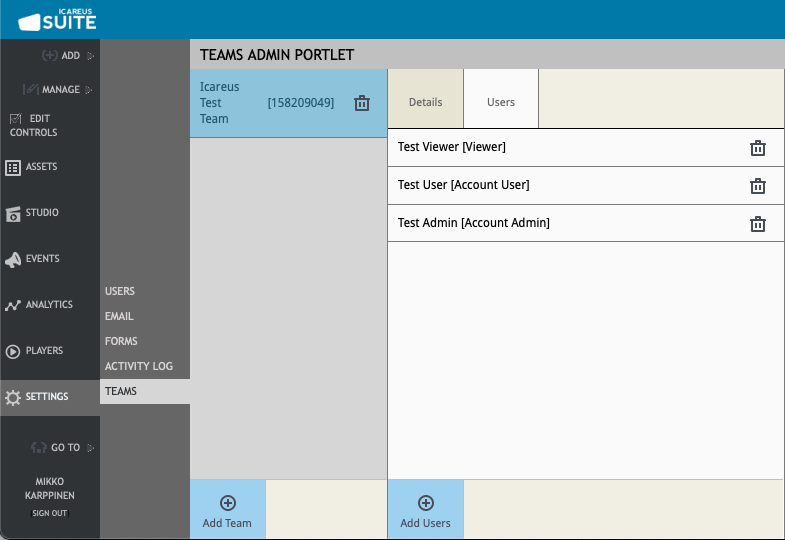Expand the GO TO menu
The height and width of the screenshot is (540, 785).
[x=64, y=448]
